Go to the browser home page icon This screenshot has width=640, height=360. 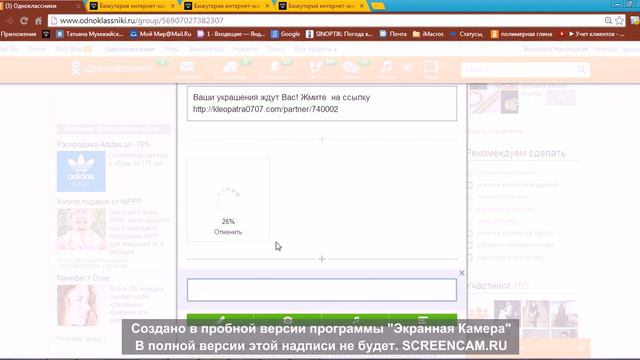tap(38, 20)
